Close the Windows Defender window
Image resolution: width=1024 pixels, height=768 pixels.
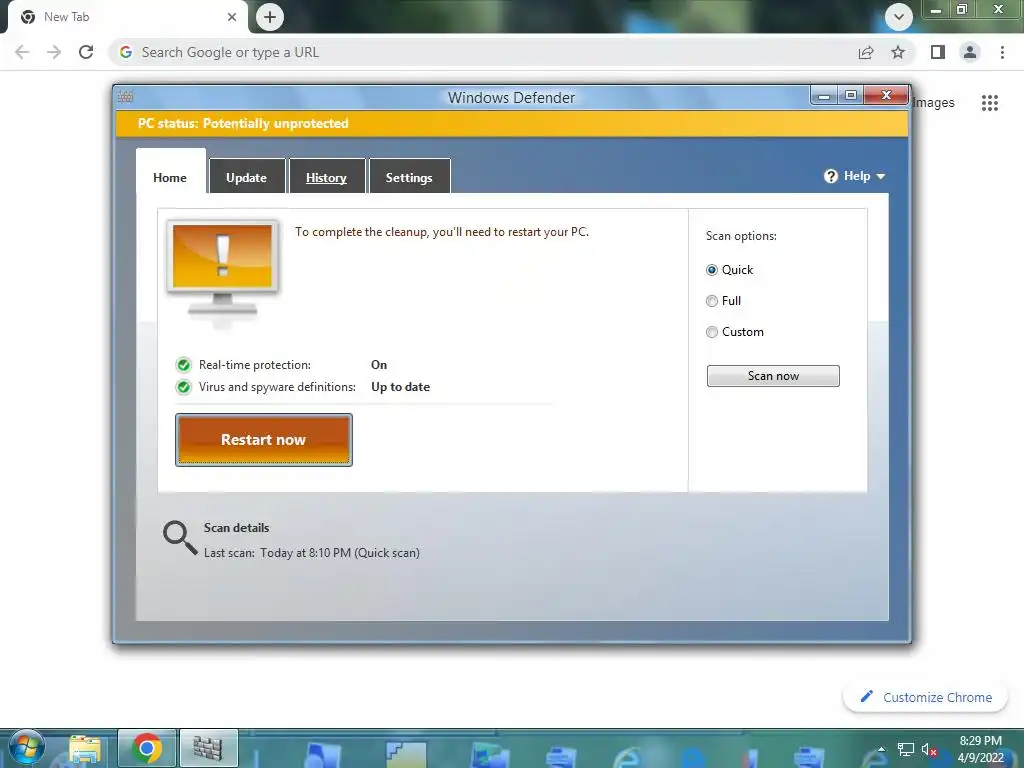pos(886,96)
